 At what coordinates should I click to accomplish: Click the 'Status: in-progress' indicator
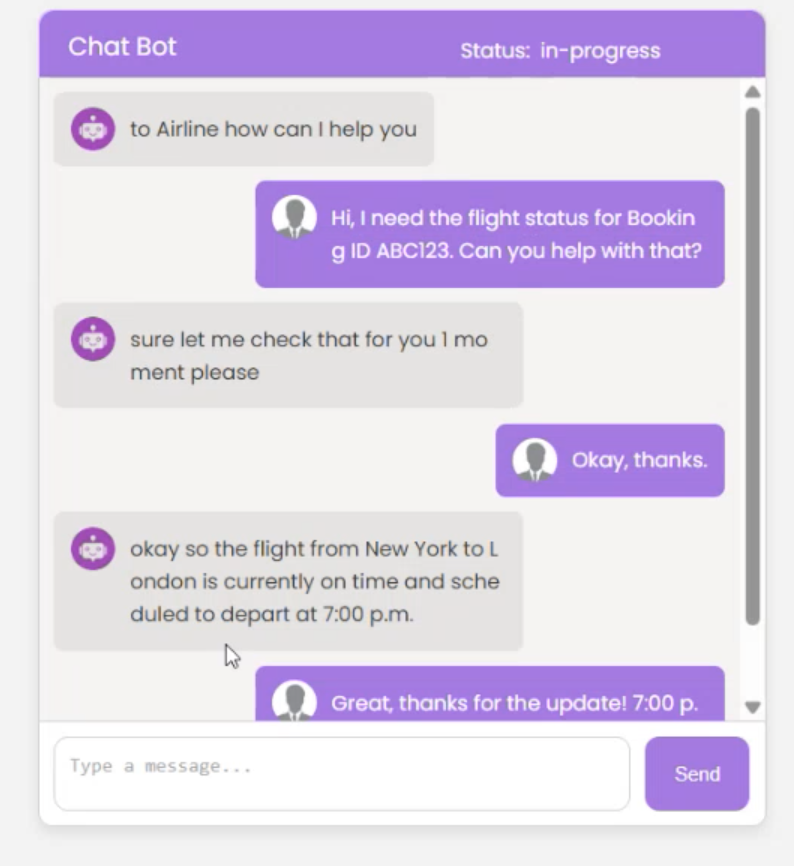(x=560, y=51)
